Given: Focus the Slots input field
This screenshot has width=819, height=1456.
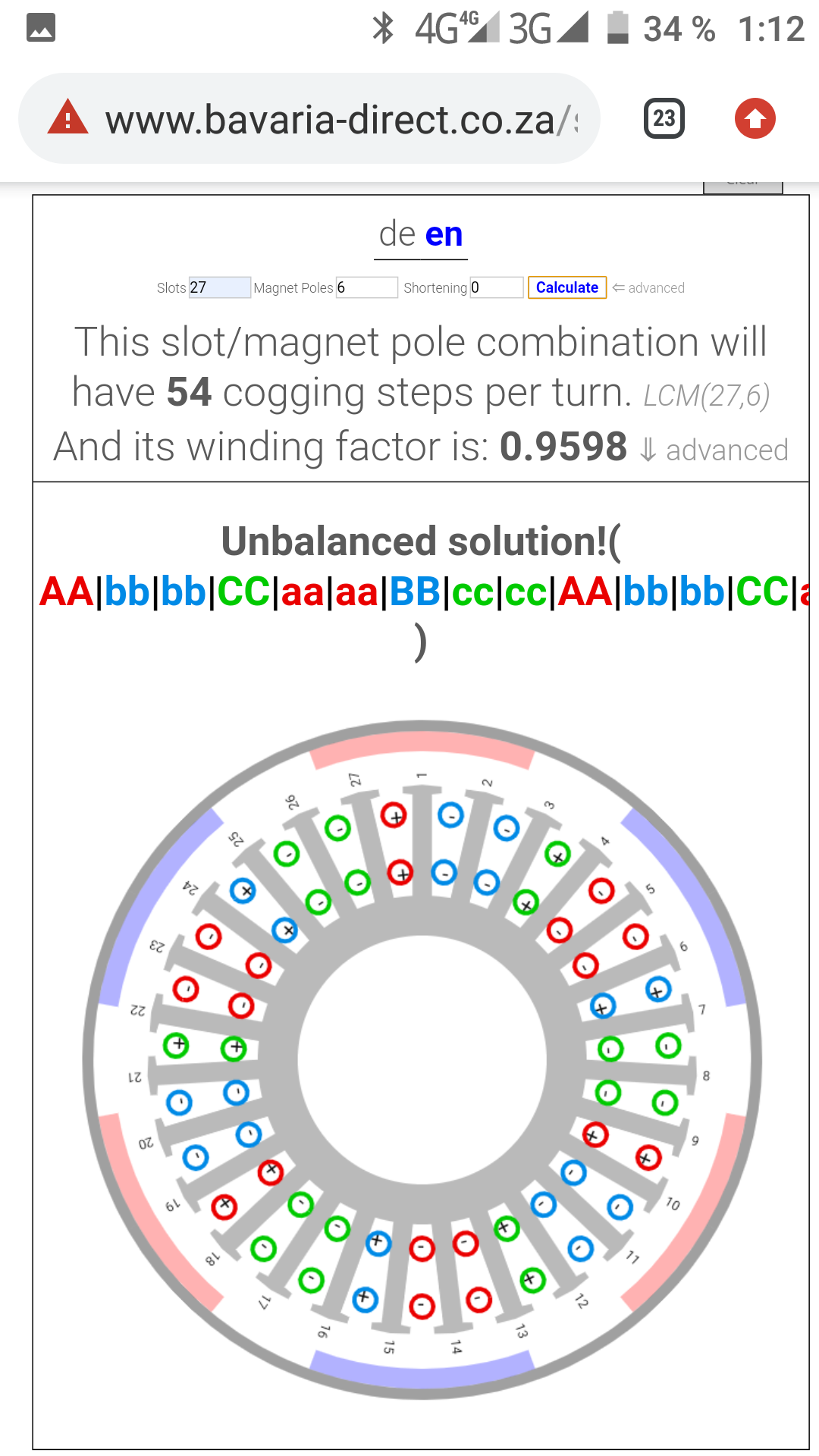Looking at the screenshot, I should tap(220, 287).
